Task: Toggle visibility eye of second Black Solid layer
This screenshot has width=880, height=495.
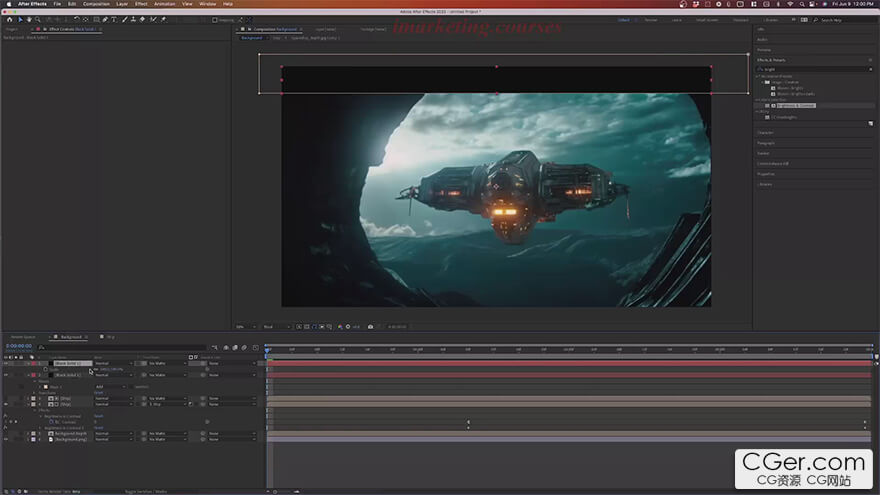Action: pos(6,375)
